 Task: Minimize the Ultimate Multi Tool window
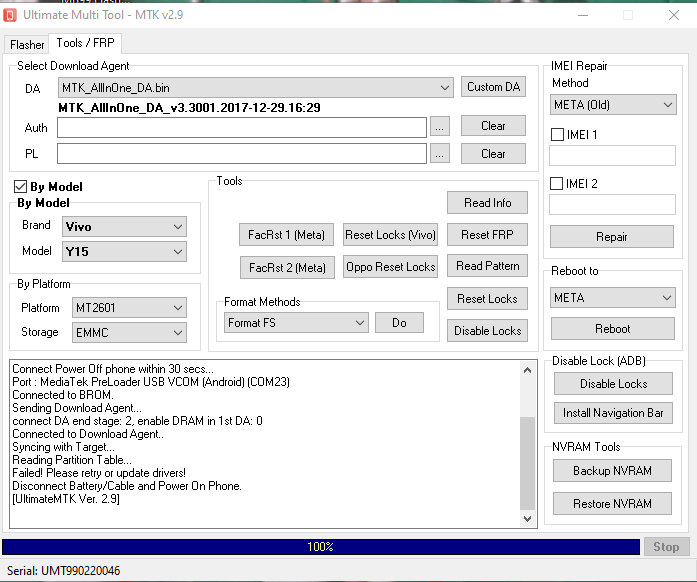click(x=583, y=15)
